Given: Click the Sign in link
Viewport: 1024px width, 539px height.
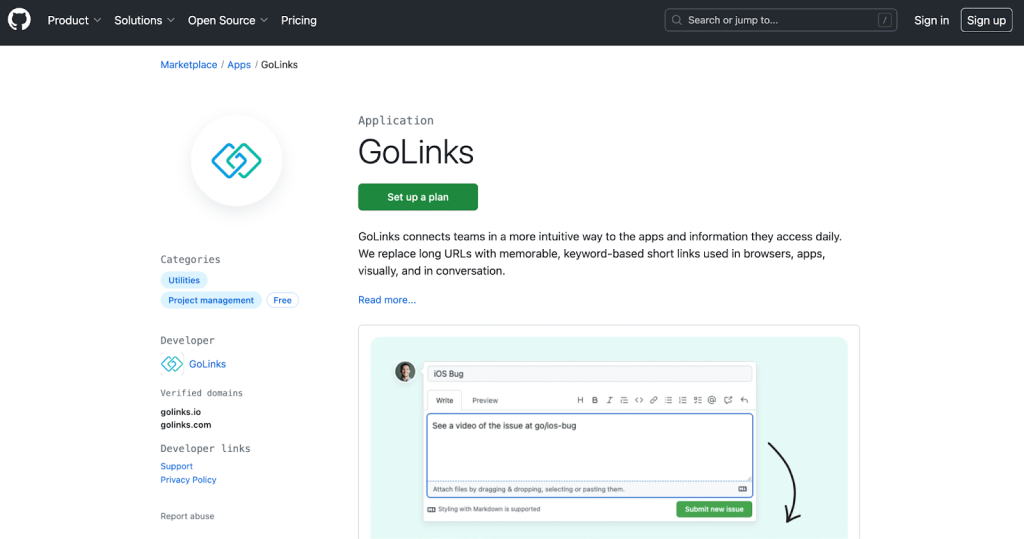Looking at the screenshot, I should (x=931, y=20).
